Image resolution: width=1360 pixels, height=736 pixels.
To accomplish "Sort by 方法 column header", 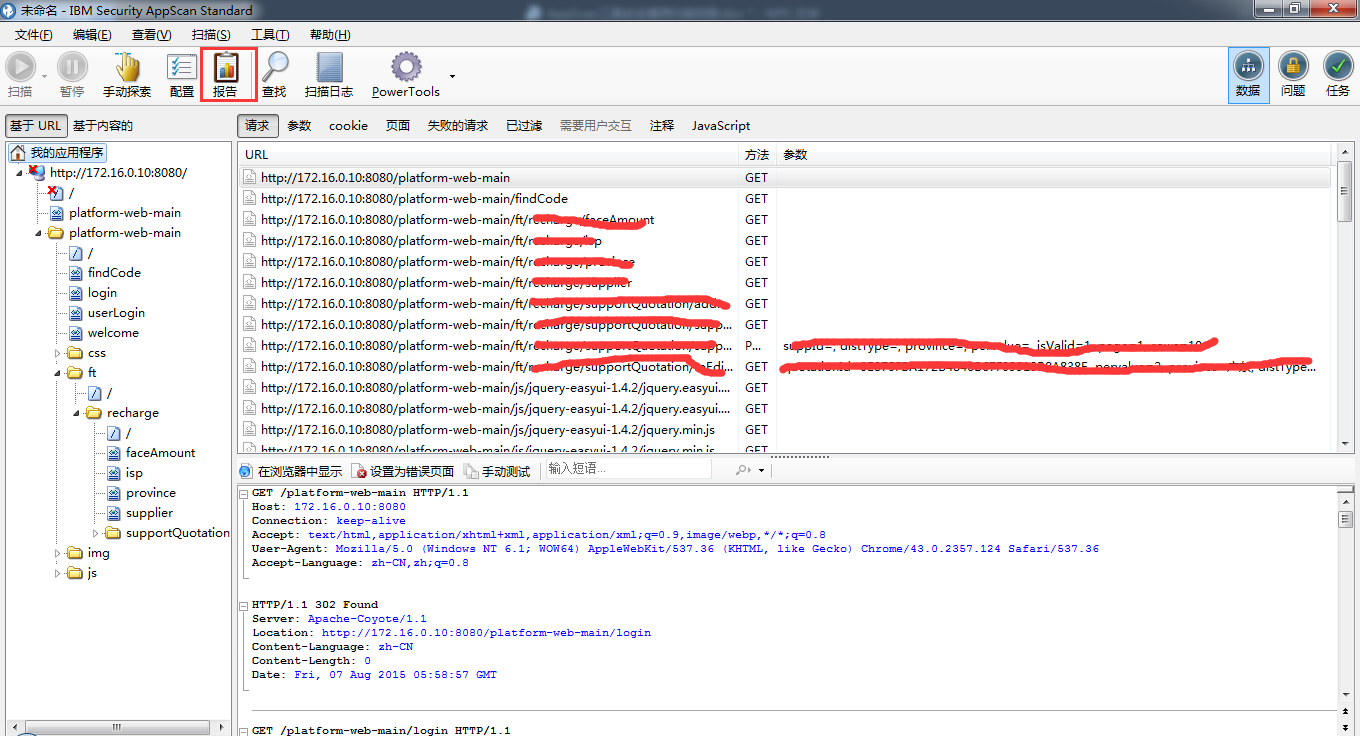I will [758, 155].
